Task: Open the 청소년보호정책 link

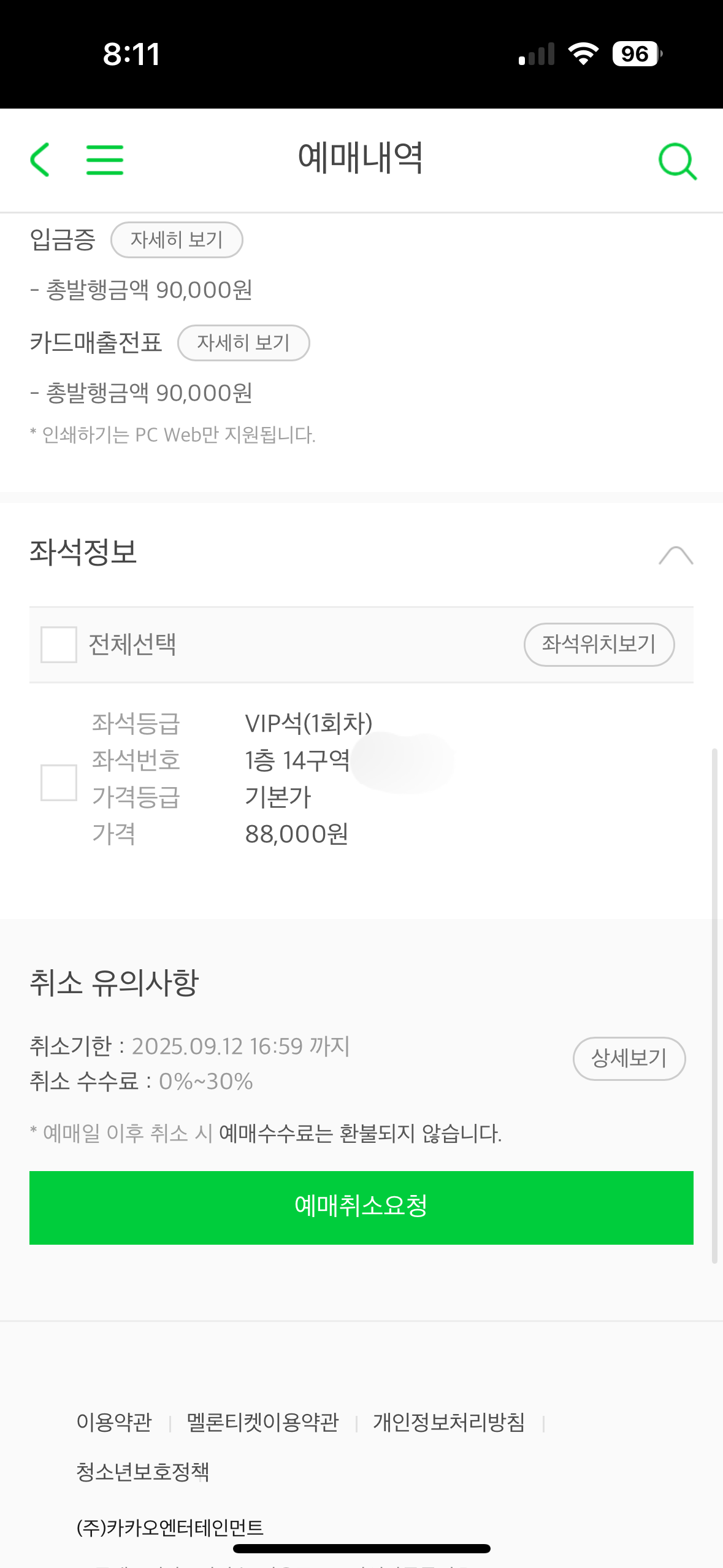Action: (143, 1472)
